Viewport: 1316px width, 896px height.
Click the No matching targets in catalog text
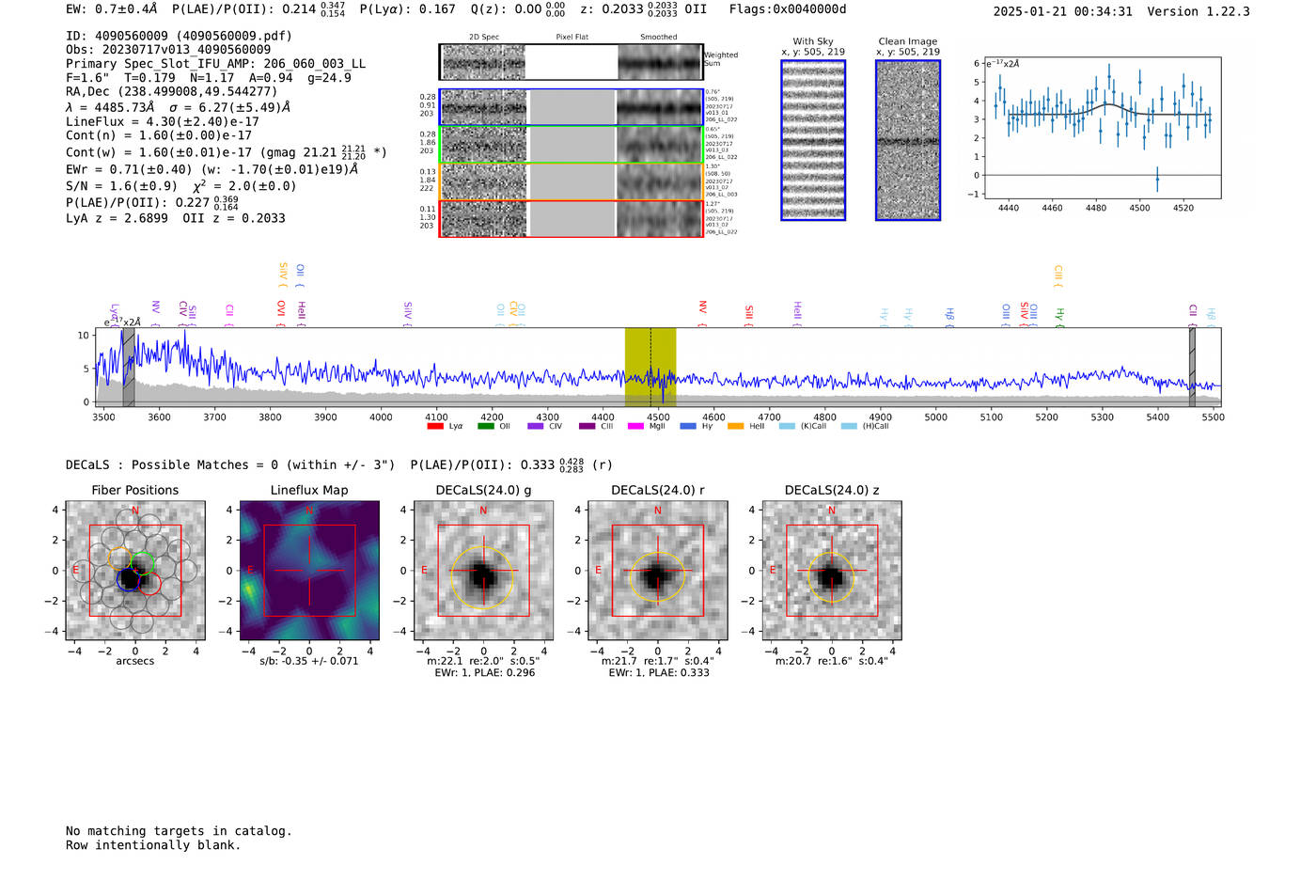tap(179, 831)
